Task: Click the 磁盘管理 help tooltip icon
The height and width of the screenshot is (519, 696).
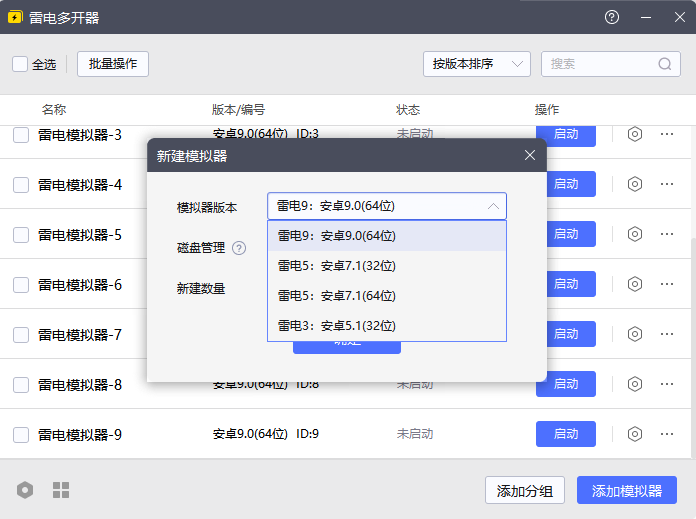Action: 239,248
